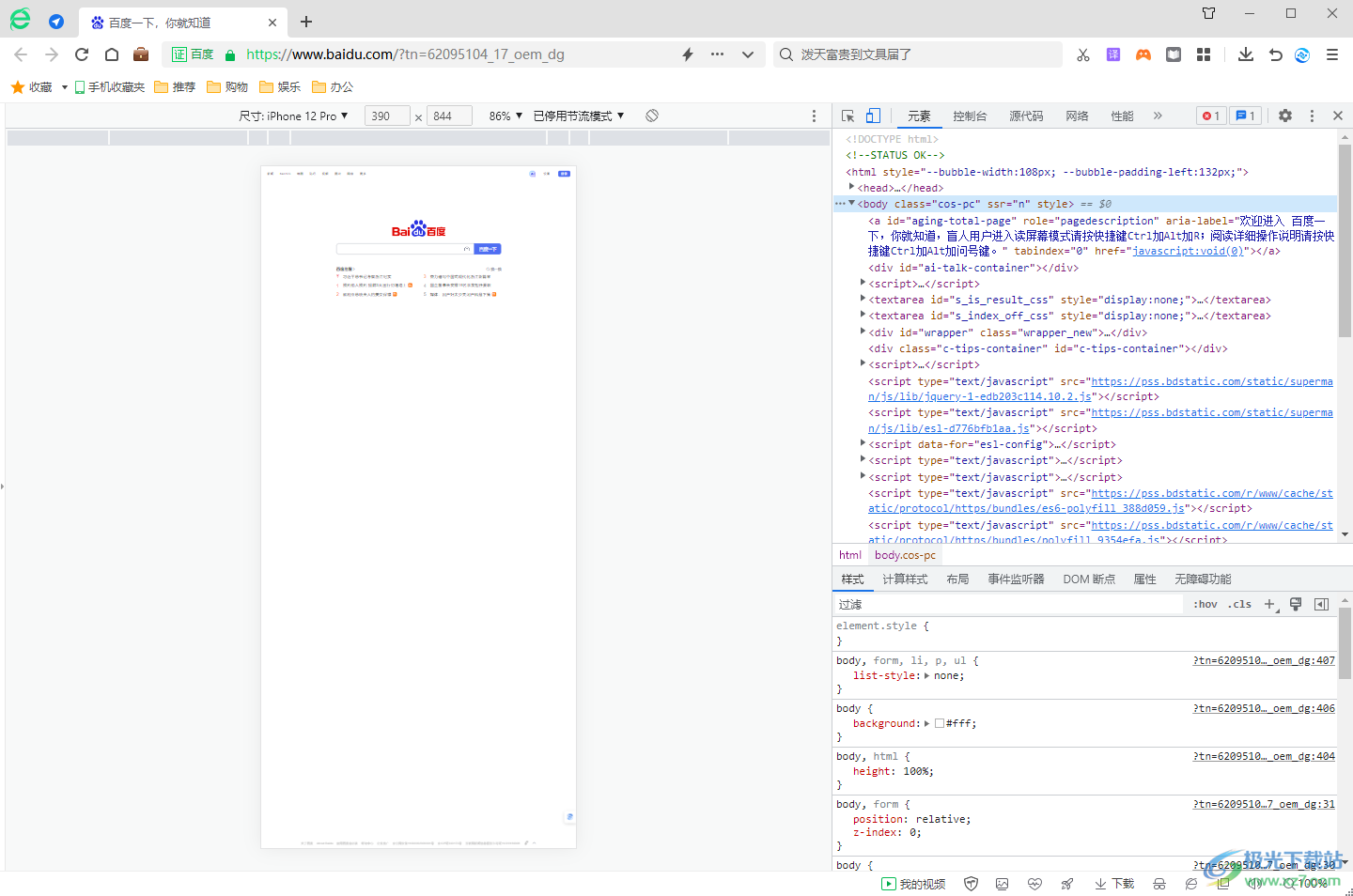
Task: Reload the page with refresh icon
Action: tap(82, 54)
